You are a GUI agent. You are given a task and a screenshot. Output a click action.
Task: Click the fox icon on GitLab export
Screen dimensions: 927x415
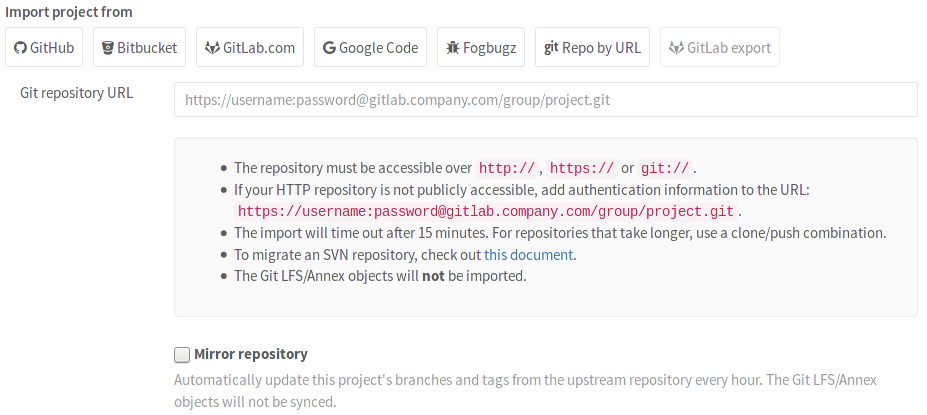[677, 48]
